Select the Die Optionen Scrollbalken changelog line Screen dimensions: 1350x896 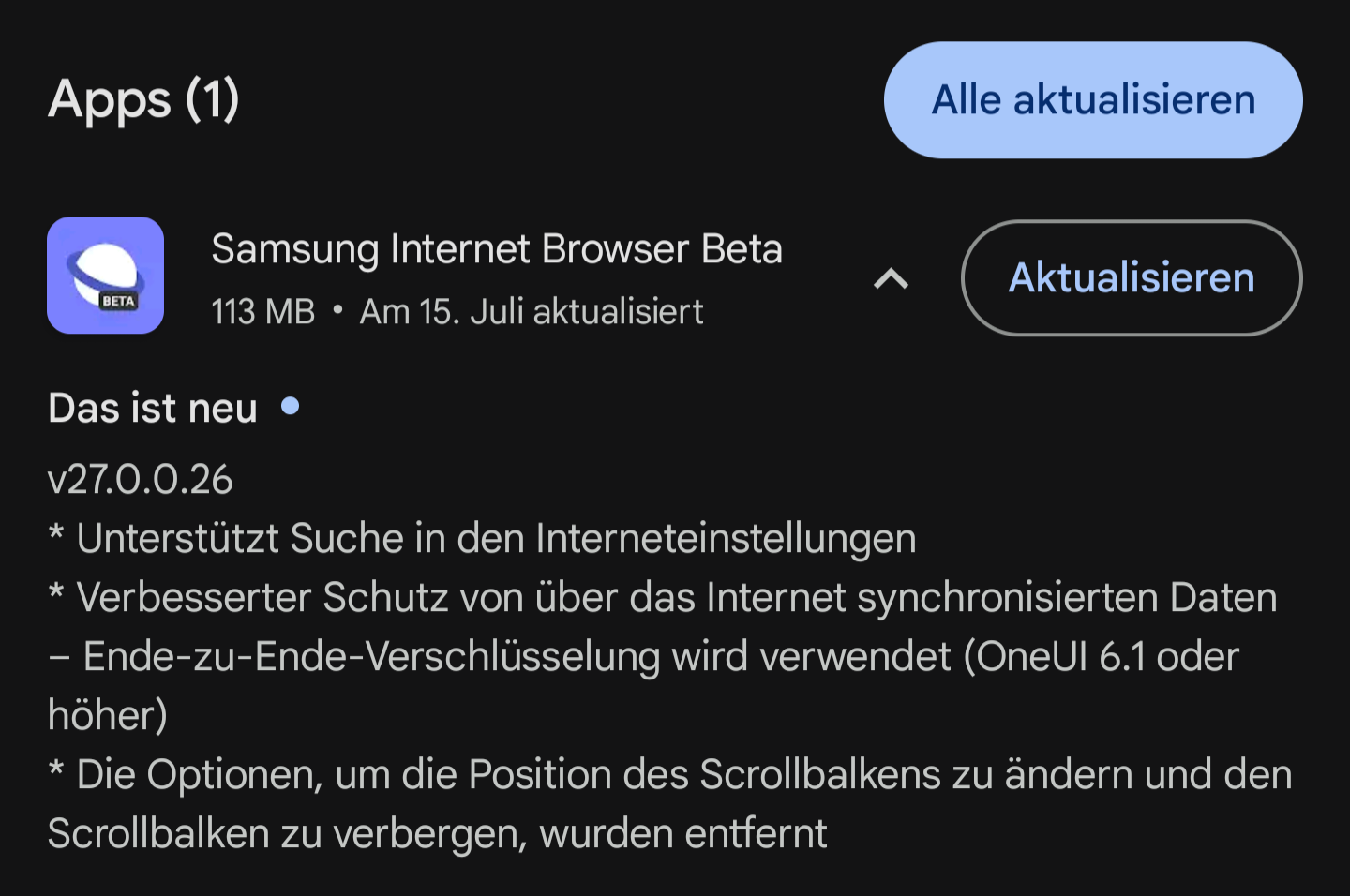click(x=682, y=775)
